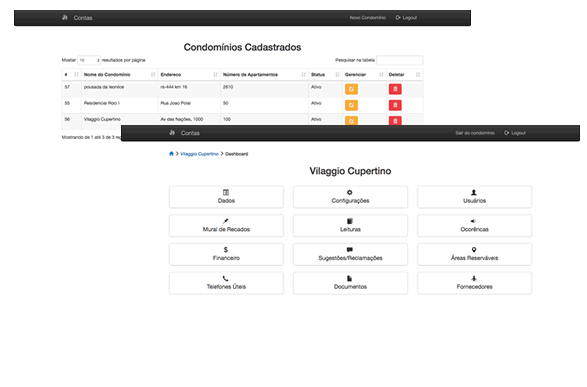This screenshot has width=587, height=387.
Task: Open the Financeiro dollar tile
Action: pyautogui.click(x=226, y=254)
